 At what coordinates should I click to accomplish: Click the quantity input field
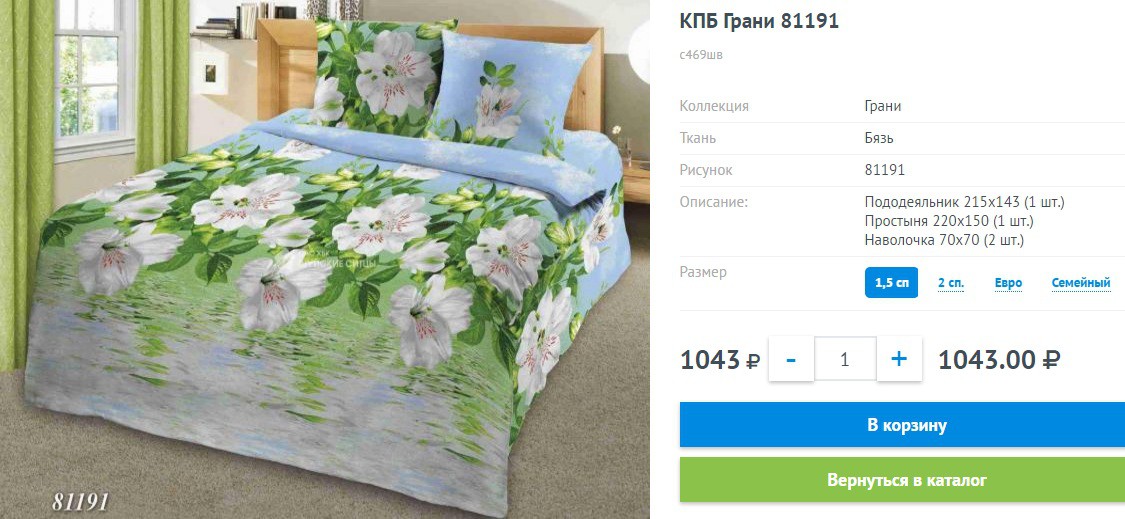coord(844,359)
